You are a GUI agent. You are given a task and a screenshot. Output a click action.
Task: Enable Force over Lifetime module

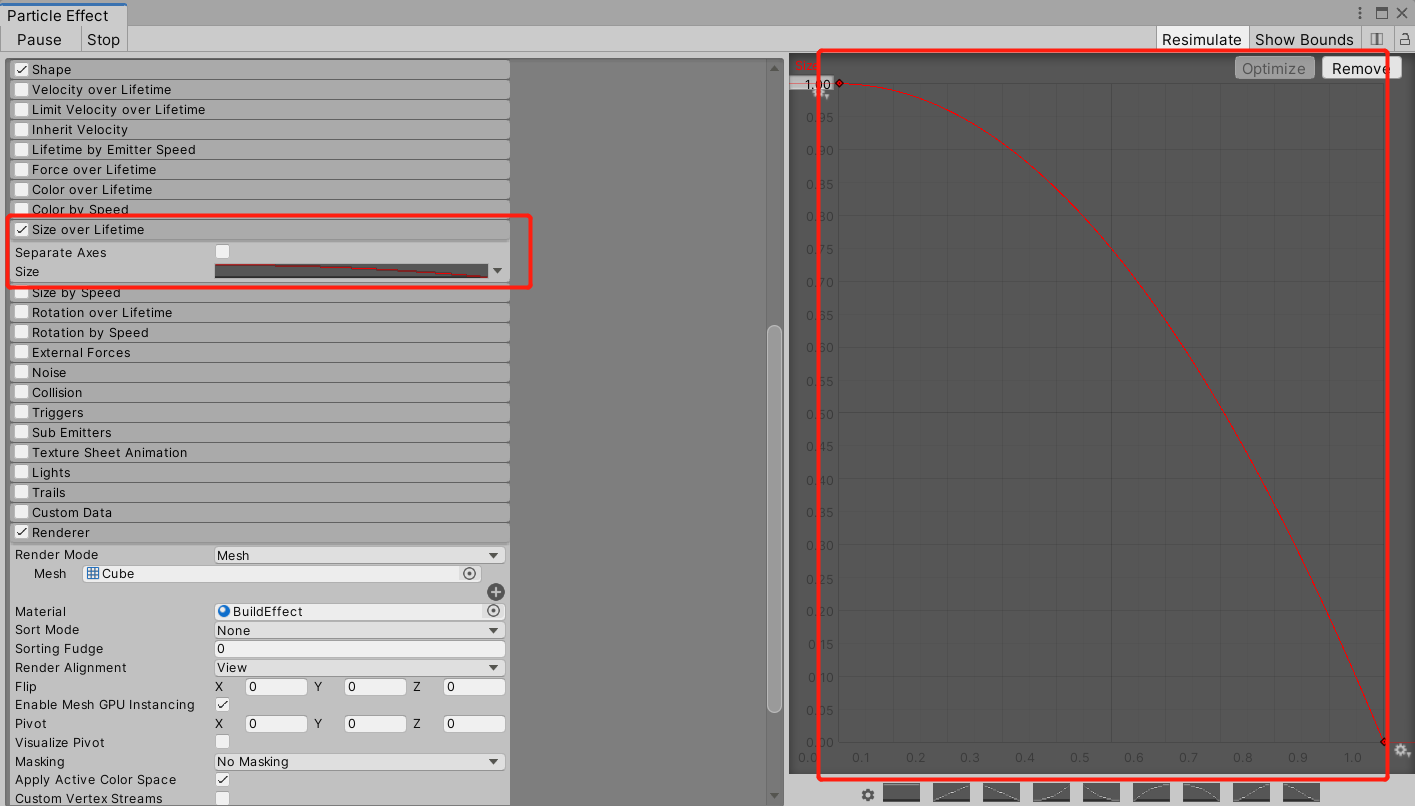[21, 169]
